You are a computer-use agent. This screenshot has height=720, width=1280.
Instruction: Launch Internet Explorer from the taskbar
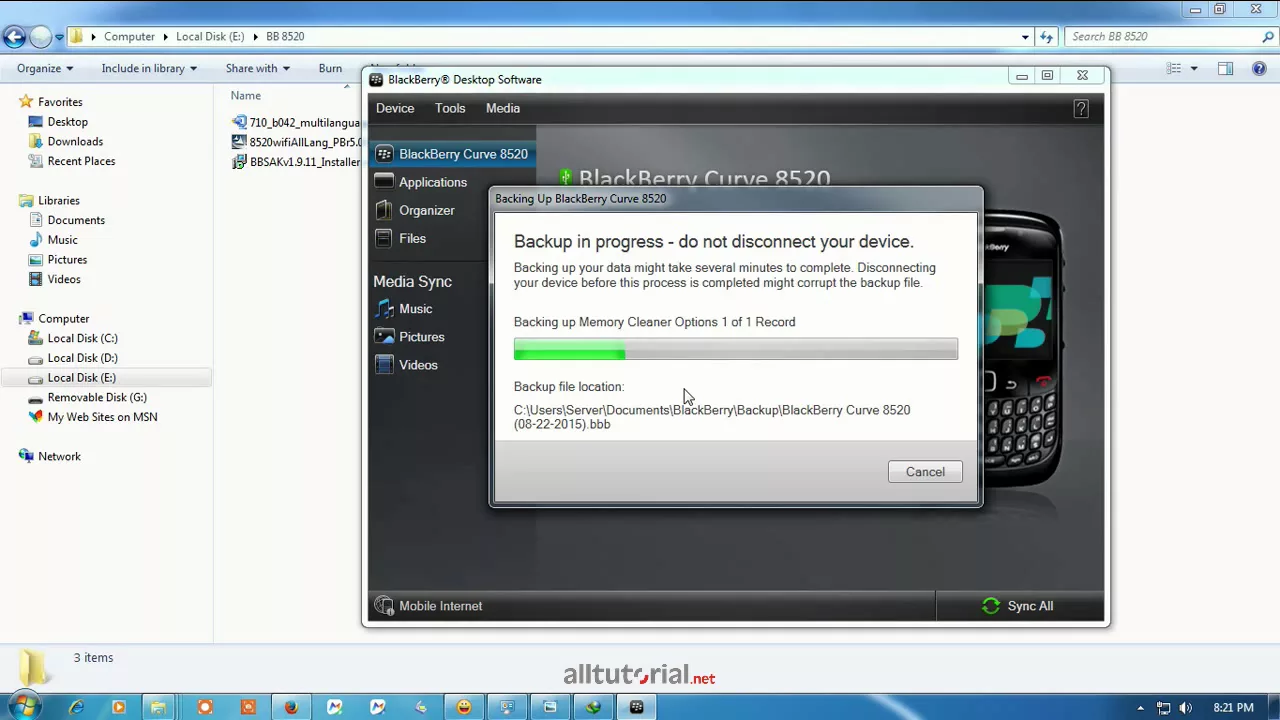click(76, 707)
